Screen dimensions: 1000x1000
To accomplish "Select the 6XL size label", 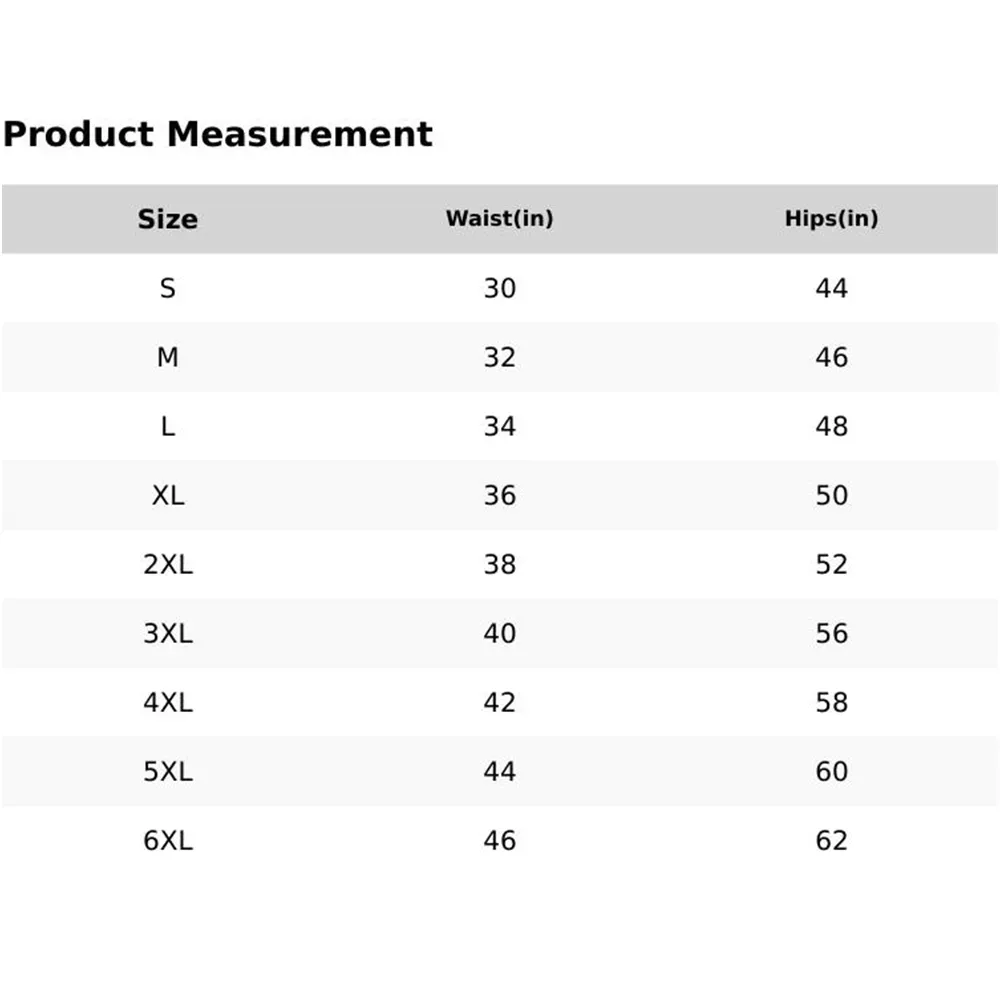I will 167,841.
